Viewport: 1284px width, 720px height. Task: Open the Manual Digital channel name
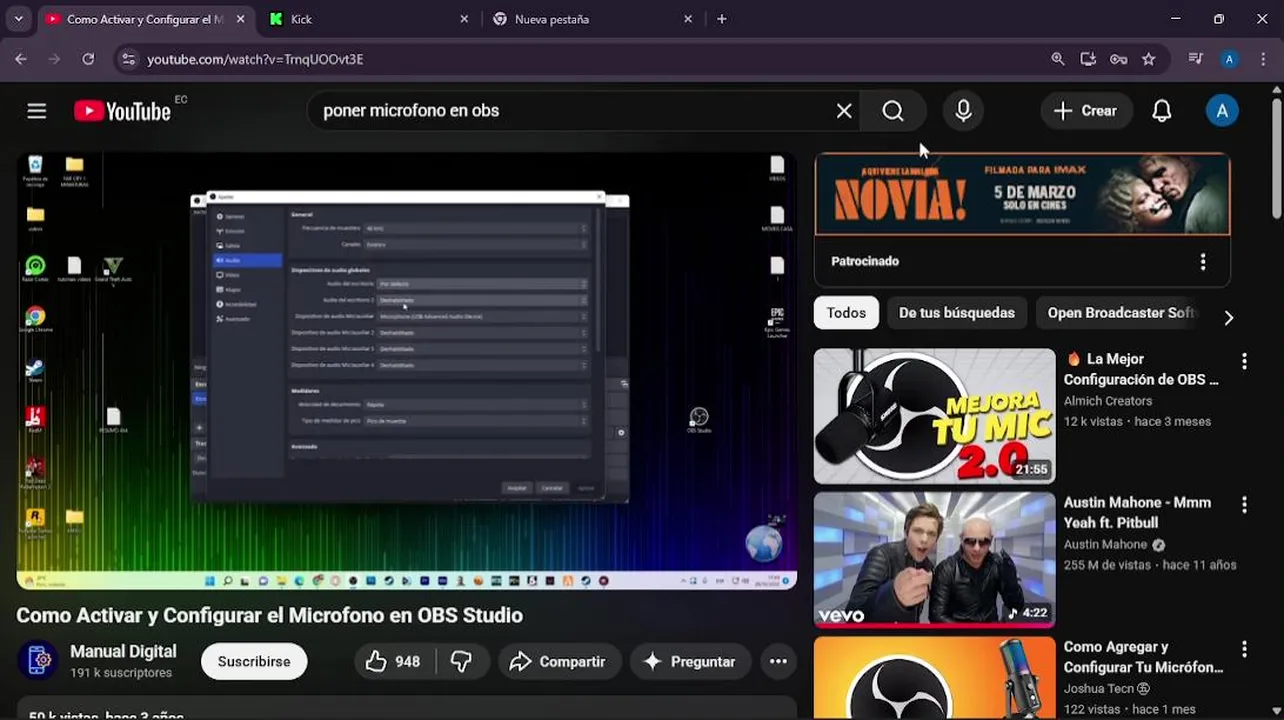click(x=123, y=651)
